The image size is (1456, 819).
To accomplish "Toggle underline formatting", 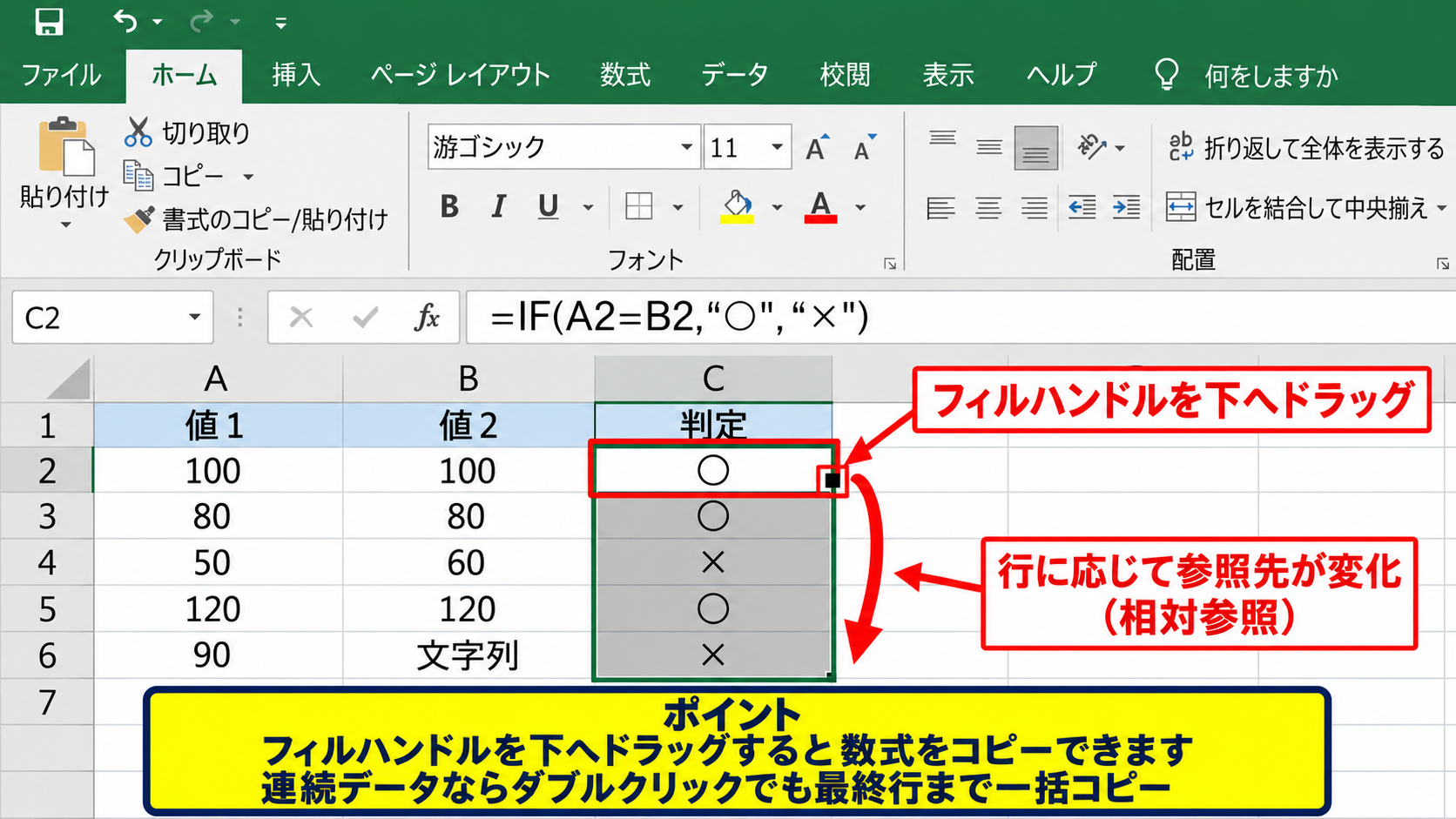I will tap(548, 206).
